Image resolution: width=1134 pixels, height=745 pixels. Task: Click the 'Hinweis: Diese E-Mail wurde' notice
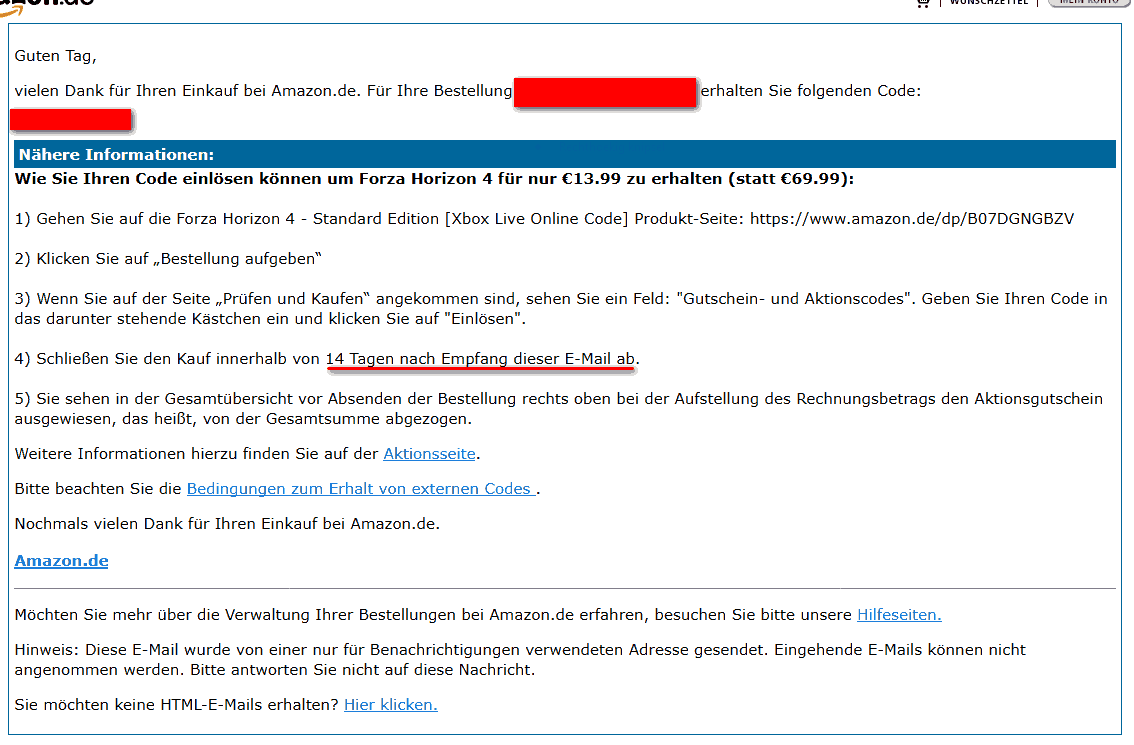pos(520,660)
